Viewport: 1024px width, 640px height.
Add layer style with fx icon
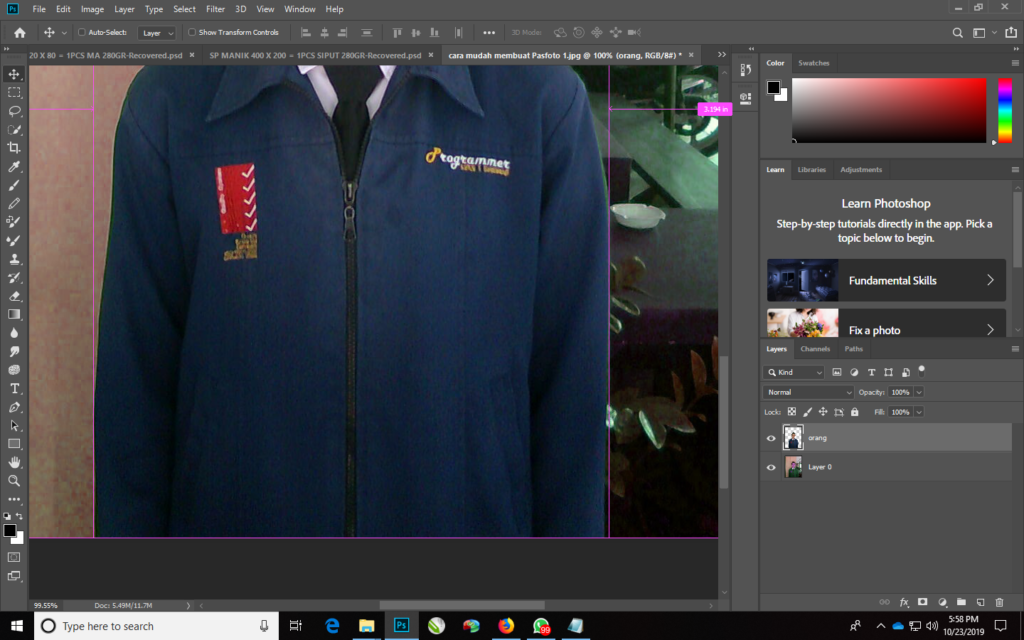coord(904,602)
